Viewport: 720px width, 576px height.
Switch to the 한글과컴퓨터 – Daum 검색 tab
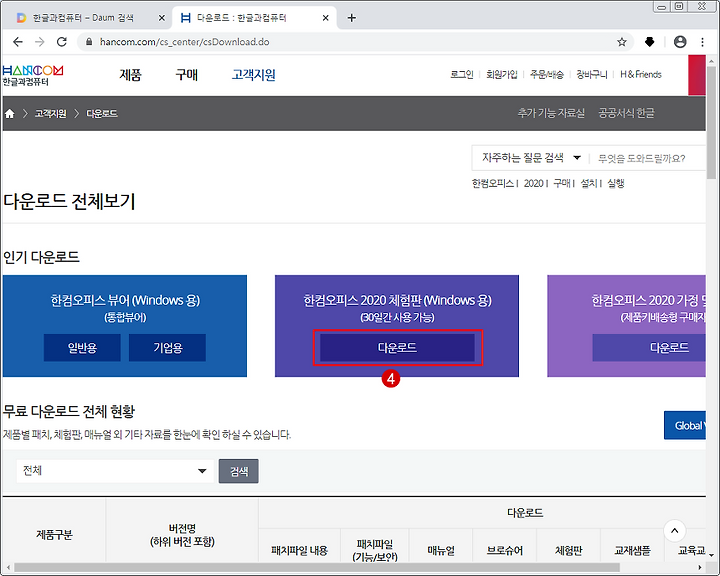(83, 18)
